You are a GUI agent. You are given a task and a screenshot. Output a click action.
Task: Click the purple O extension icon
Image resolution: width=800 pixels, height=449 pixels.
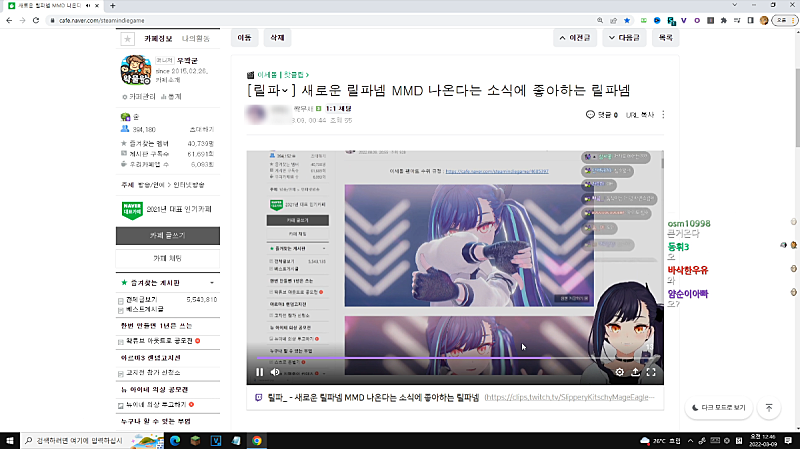697,20
